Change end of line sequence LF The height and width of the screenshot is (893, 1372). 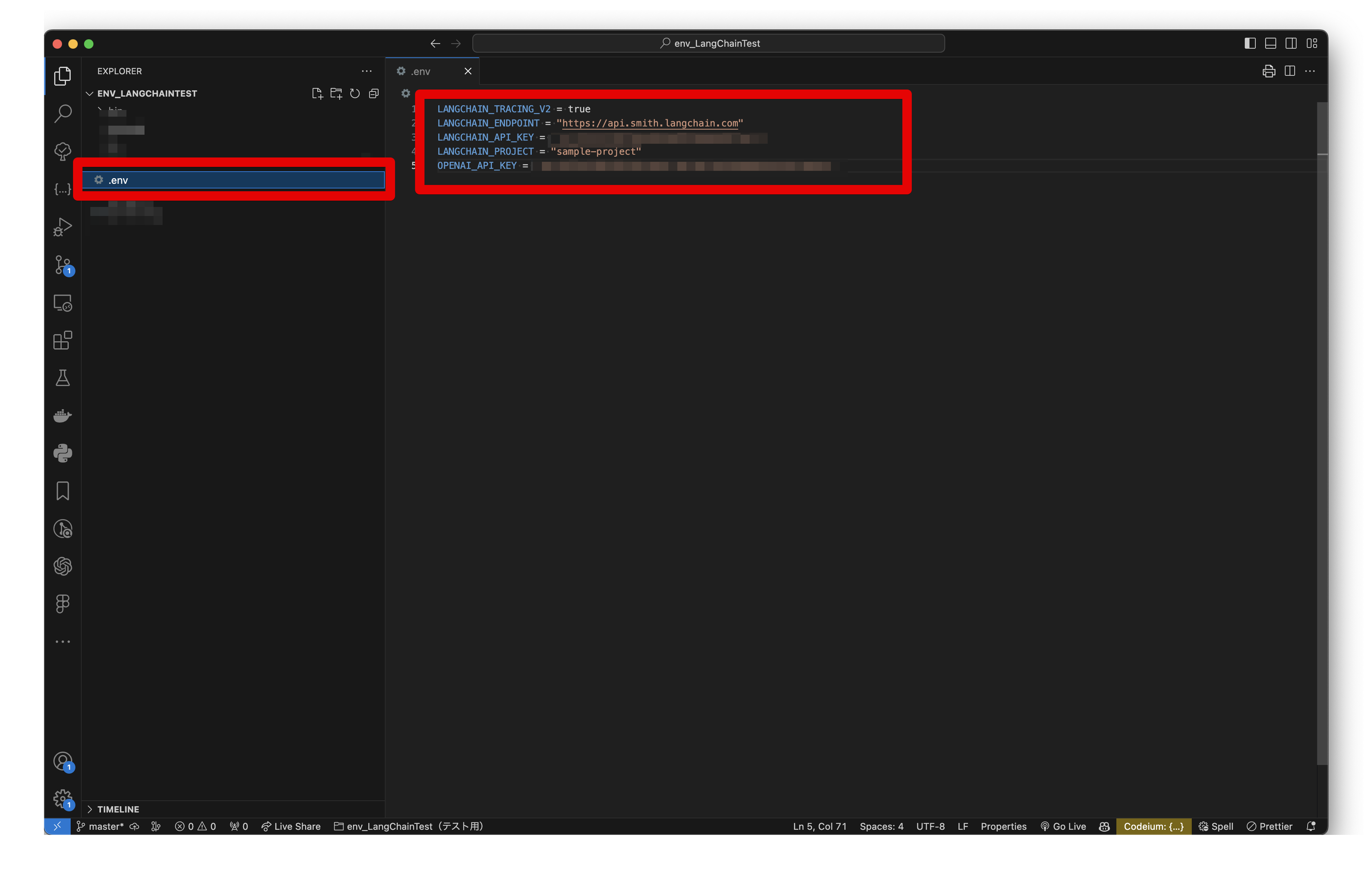(x=962, y=826)
